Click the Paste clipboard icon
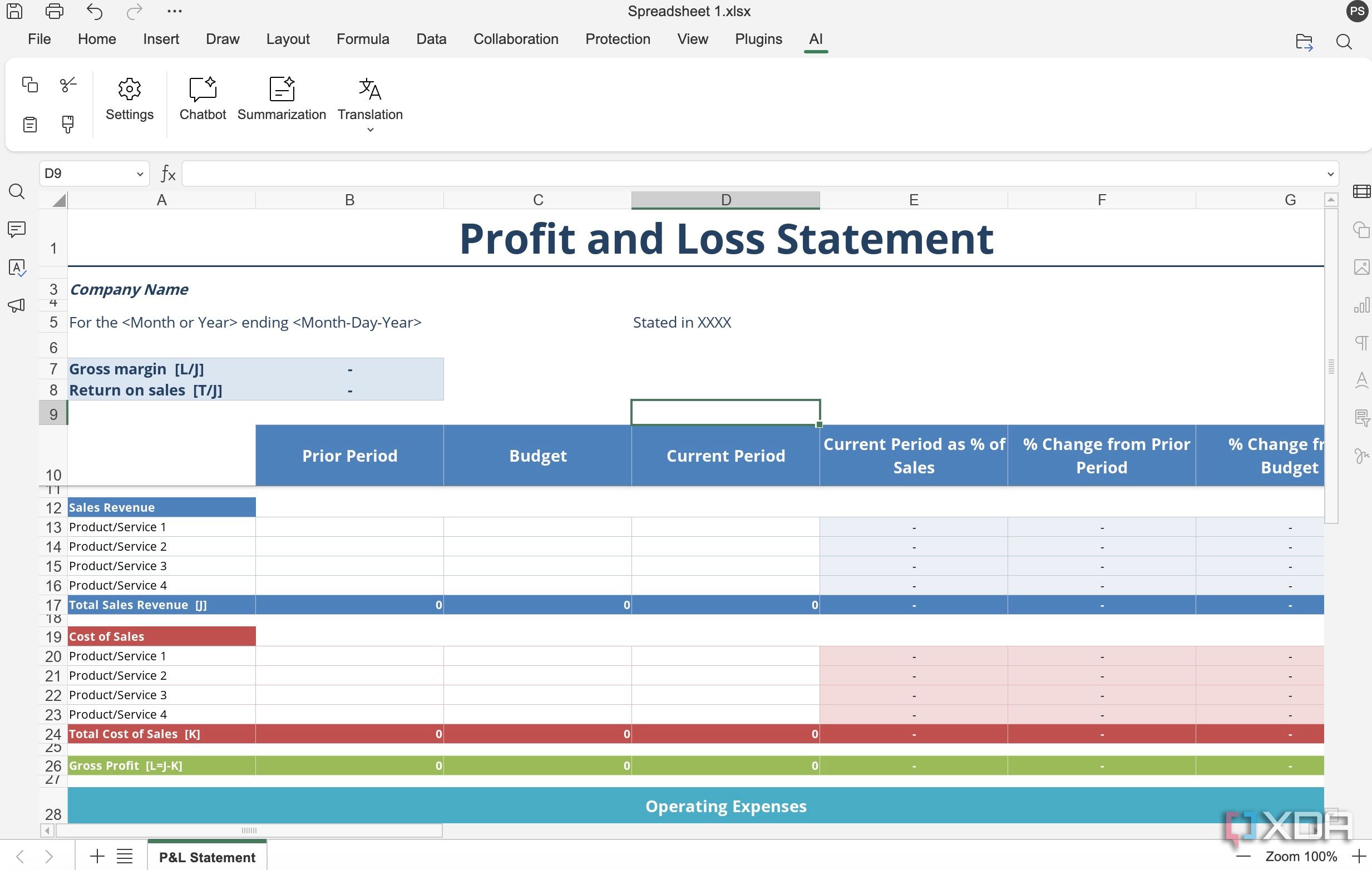Screen dimensions: 1372x870 pos(29,124)
